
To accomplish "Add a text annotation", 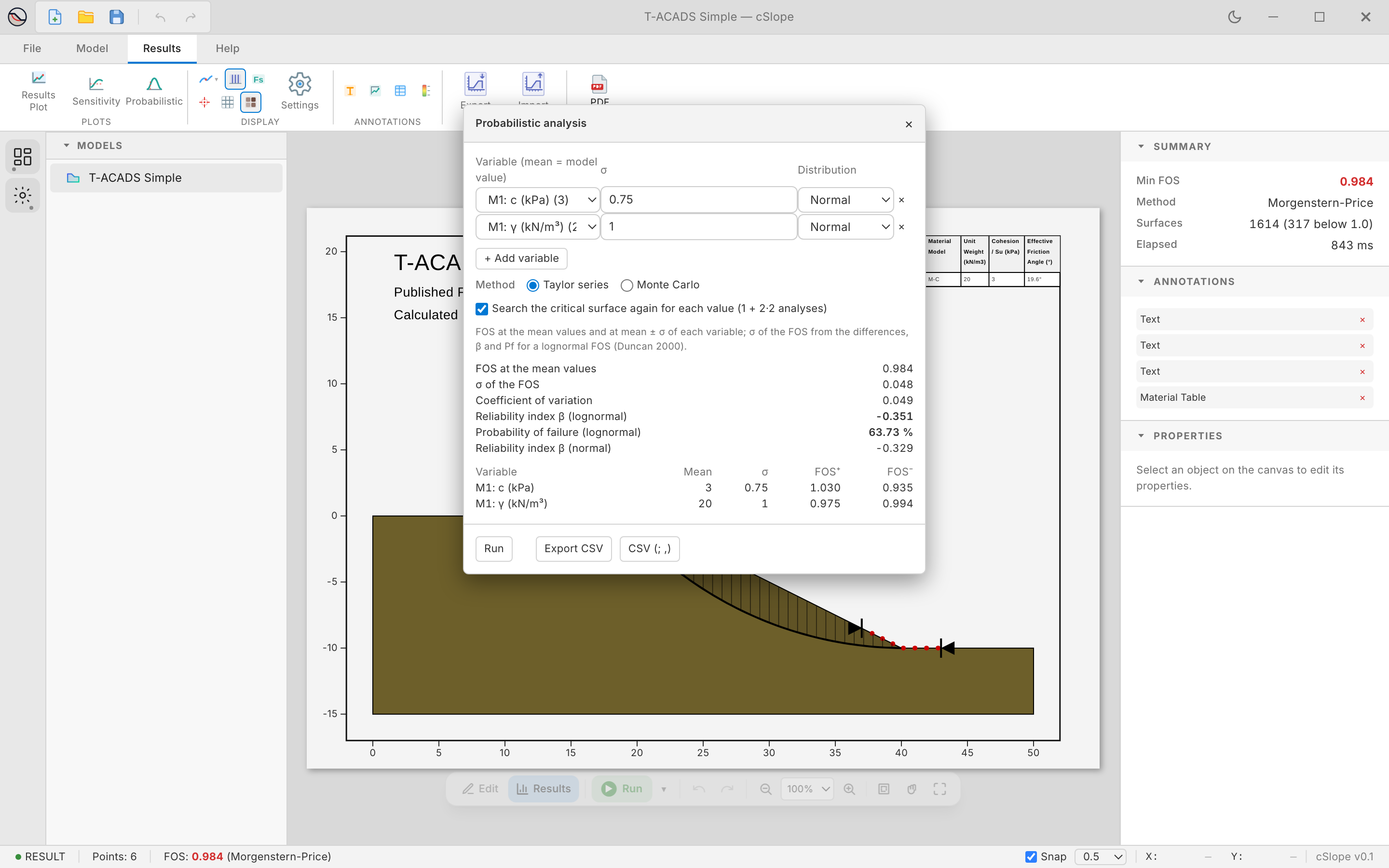I will click(x=350, y=91).
